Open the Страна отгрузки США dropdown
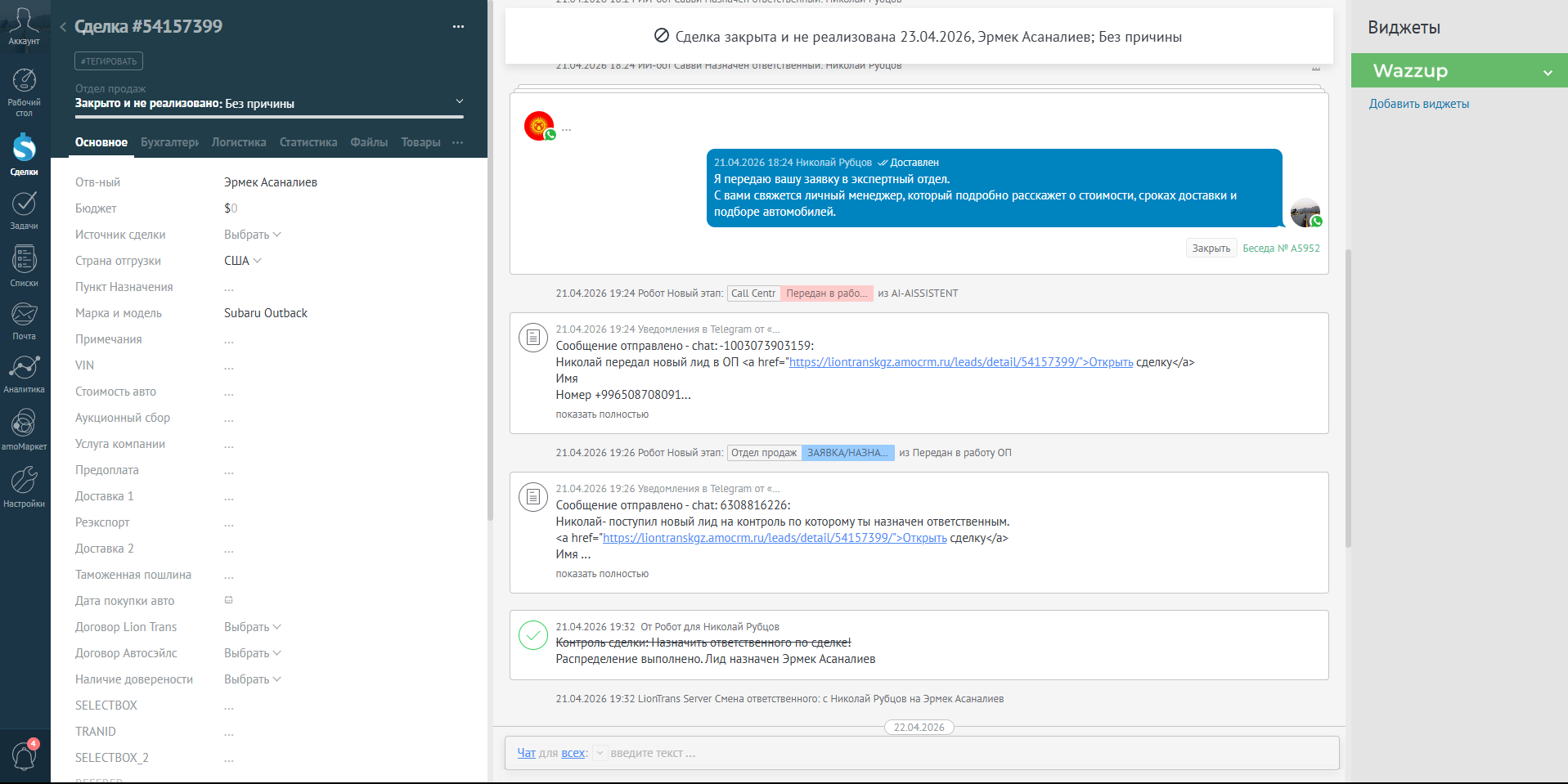The height and width of the screenshot is (784, 1568). [x=243, y=261]
